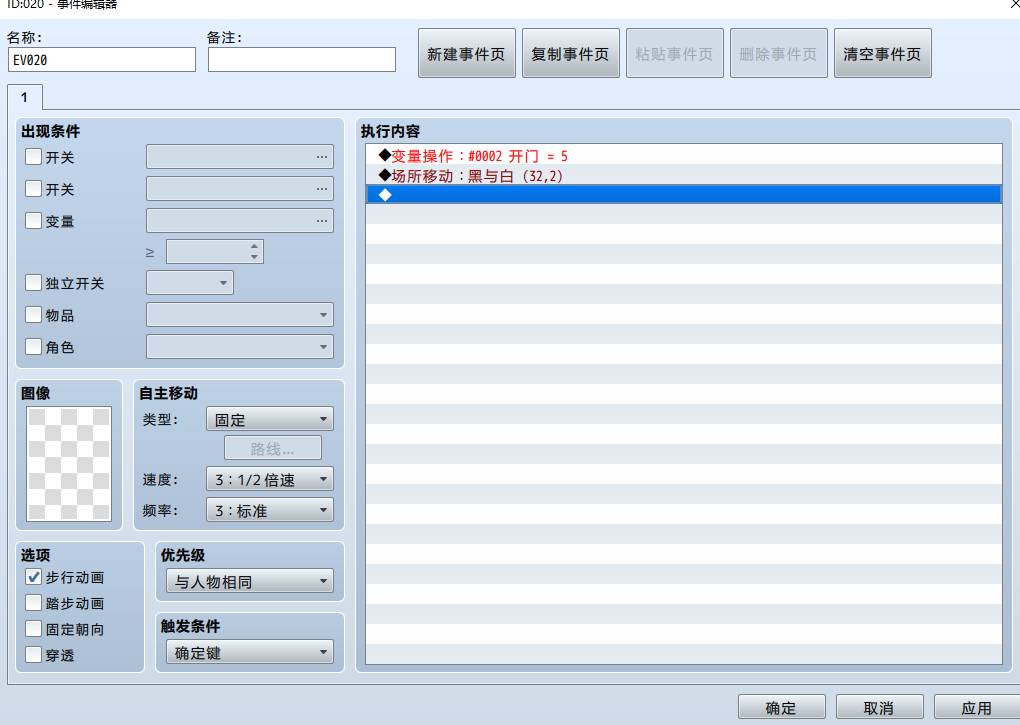The width and height of the screenshot is (1020, 725).
Task: Open the first 开关 selector ellipsis field
Action: coord(240,157)
